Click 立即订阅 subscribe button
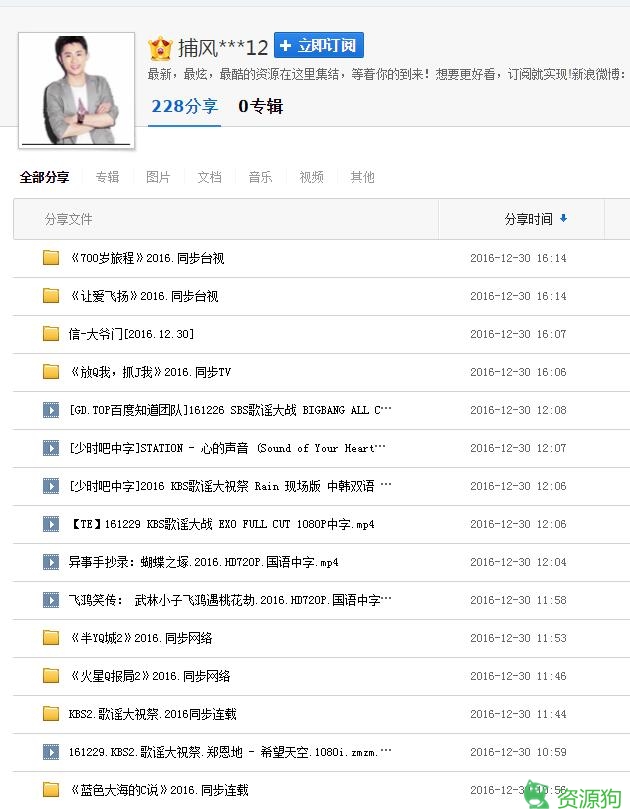This screenshot has width=630, height=809. (319, 45)
